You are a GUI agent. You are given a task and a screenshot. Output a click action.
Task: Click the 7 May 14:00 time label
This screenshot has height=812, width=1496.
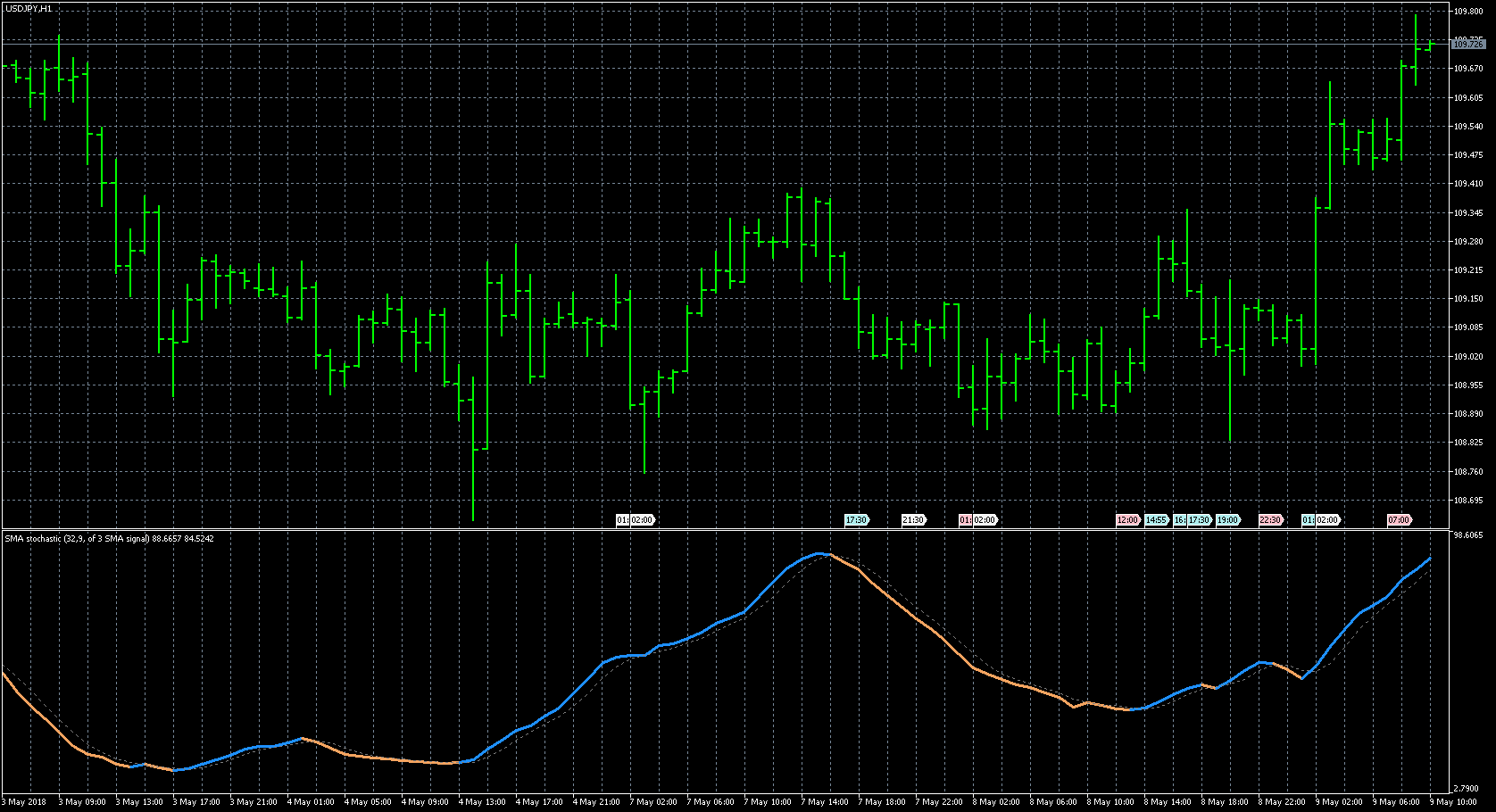(x=824, y=802)
